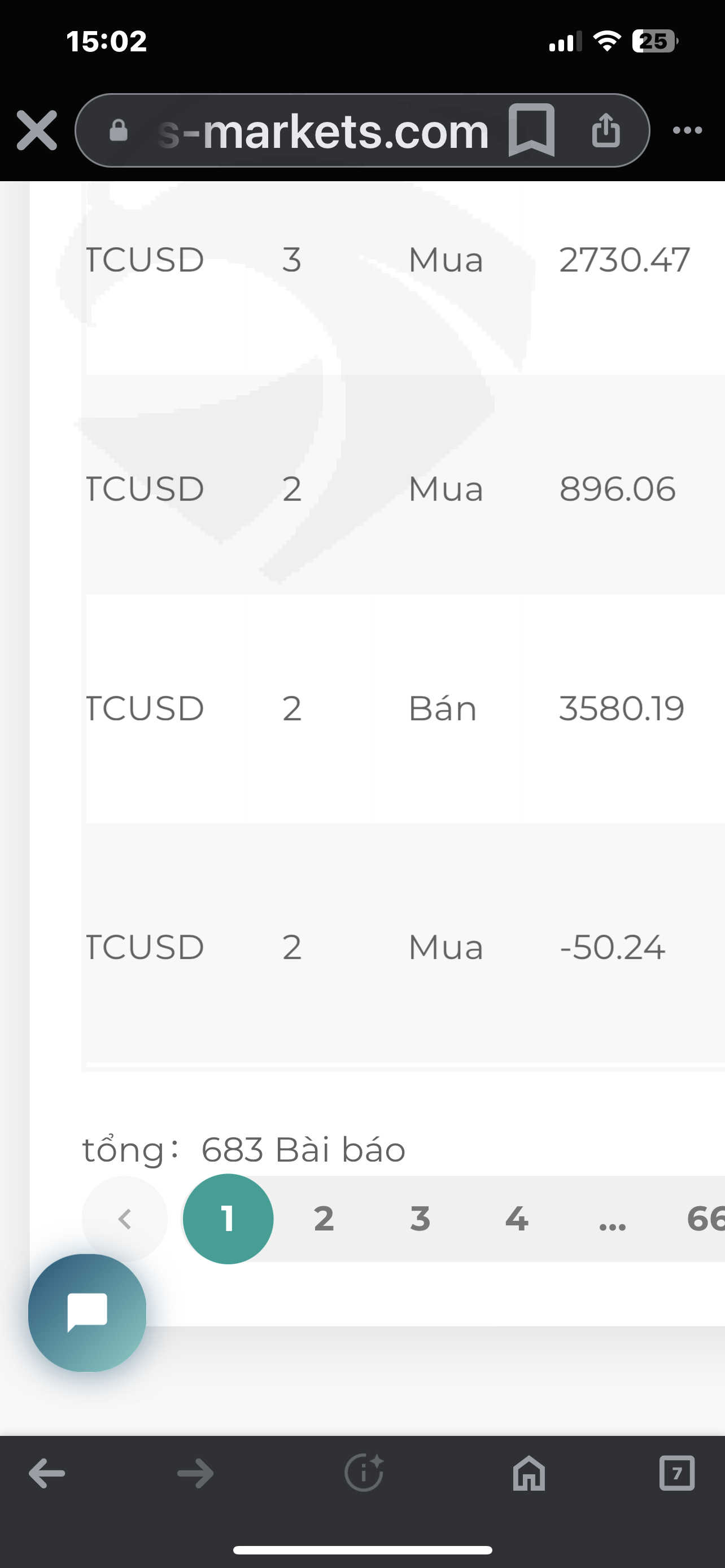Expand more pages via ellipsis
This screenshot has width=725, height=1568.
[612, 1220]
